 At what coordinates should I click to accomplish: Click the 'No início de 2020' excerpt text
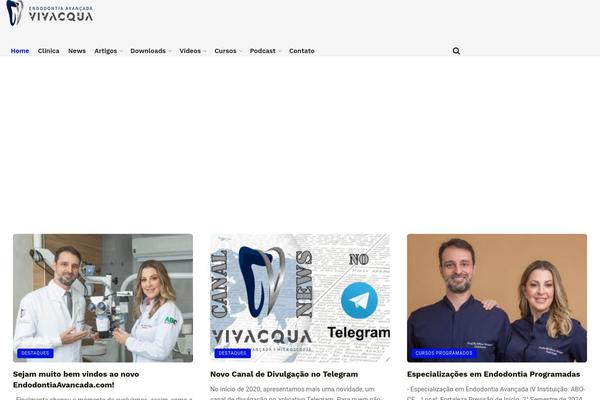[297, 393]
